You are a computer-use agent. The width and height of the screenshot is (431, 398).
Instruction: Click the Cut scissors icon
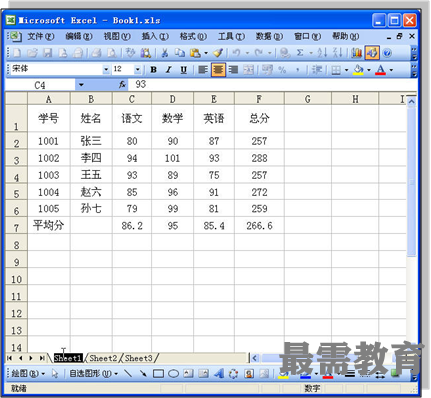pyautogui.click(x=165, y=53)
